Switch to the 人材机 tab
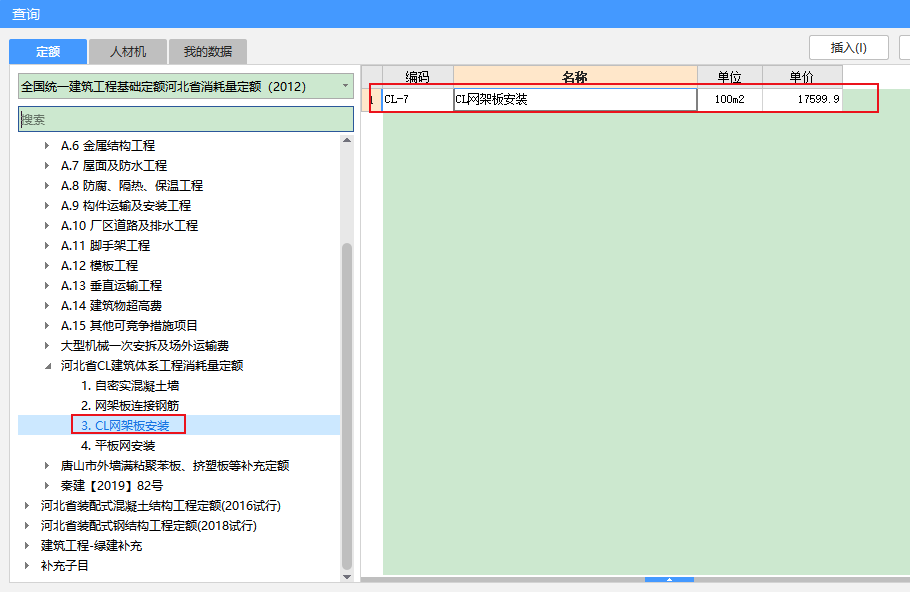 pos(127,51)
